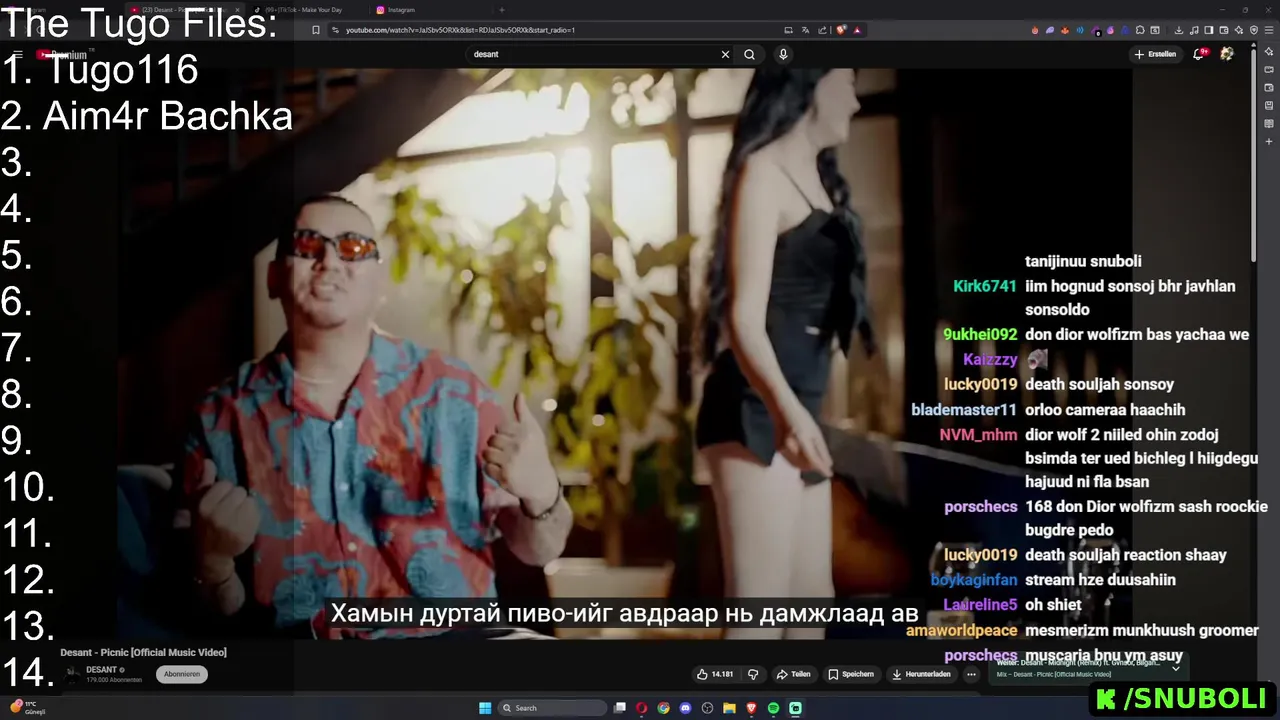Screen dimensions: 1280x720
Task: Open Brave Wallet icon in toolbar
Action: point(1224,30)
